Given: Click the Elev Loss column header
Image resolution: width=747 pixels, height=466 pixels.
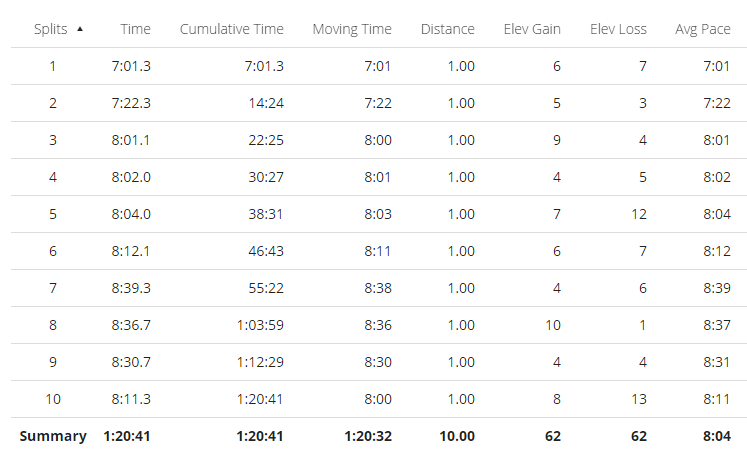Looking at the screenshot, I should (x=618, y=29).
